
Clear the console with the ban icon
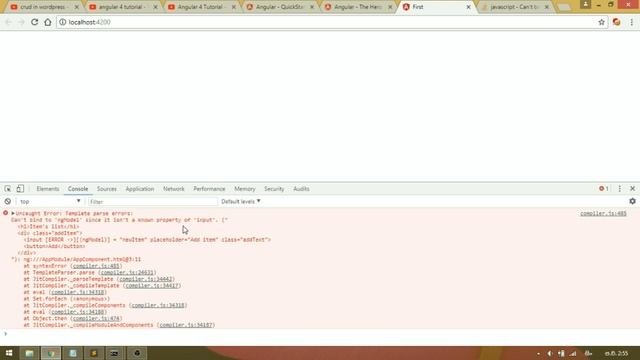coord(7,201)
